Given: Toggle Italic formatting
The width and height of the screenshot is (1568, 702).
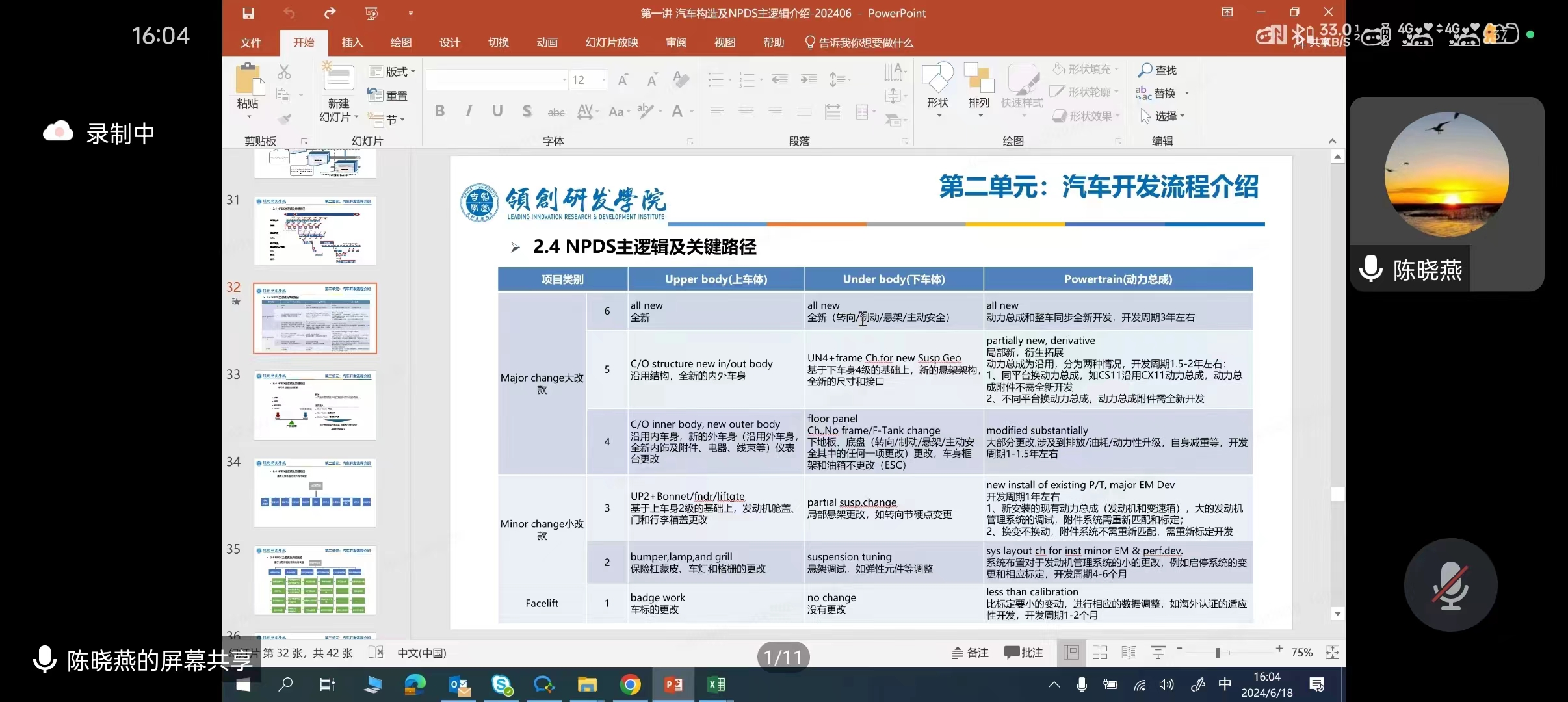Looking at the screenshot, I should click(469, 111).
